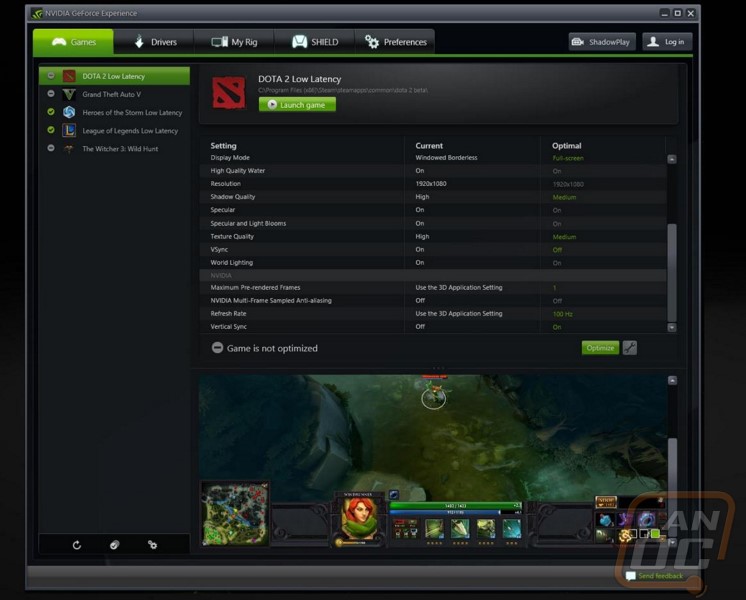The image size is (746, 600).
Task: Open the Preferences tab
Action: coord(395,42)
